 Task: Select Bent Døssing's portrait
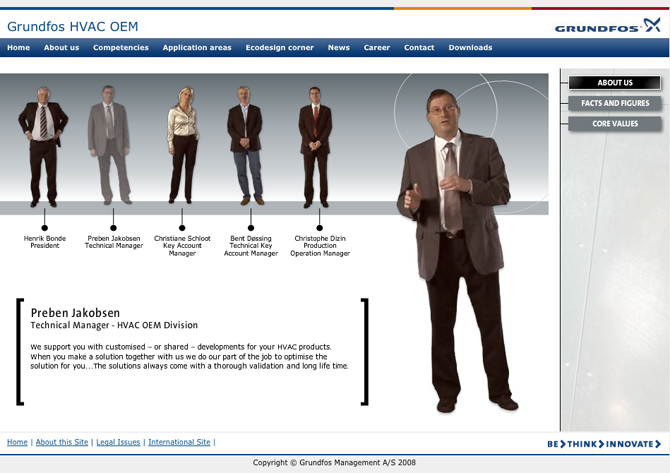click(x=245, y=146)
